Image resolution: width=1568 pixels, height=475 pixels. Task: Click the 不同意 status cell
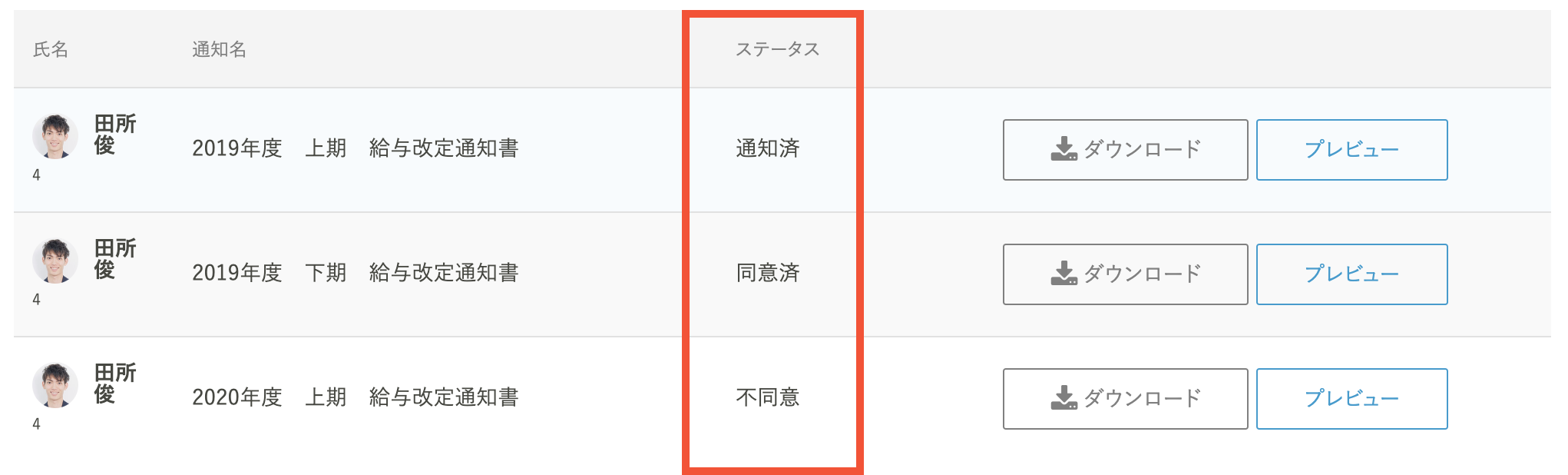pyautogui.click(x=768, y=397)
